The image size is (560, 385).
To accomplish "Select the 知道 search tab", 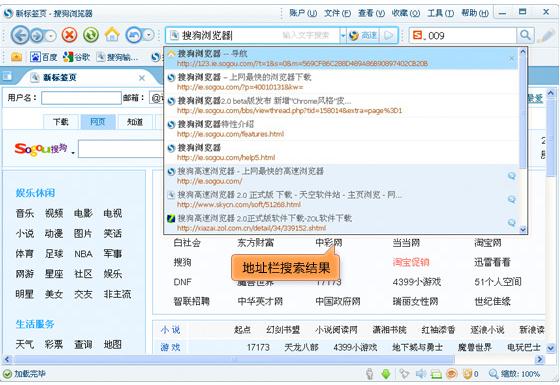I will click(x=135, y=122).
